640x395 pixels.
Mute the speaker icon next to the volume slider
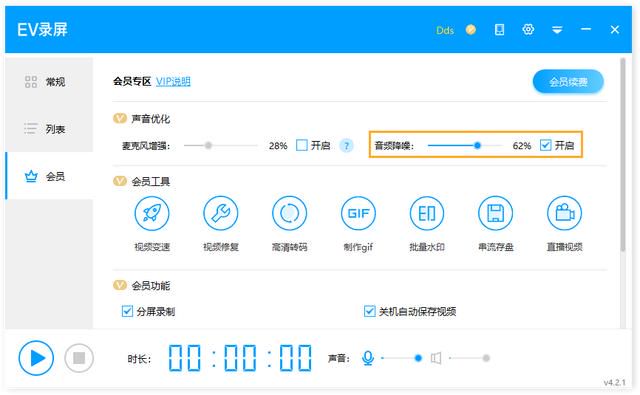tap(436, 358)
